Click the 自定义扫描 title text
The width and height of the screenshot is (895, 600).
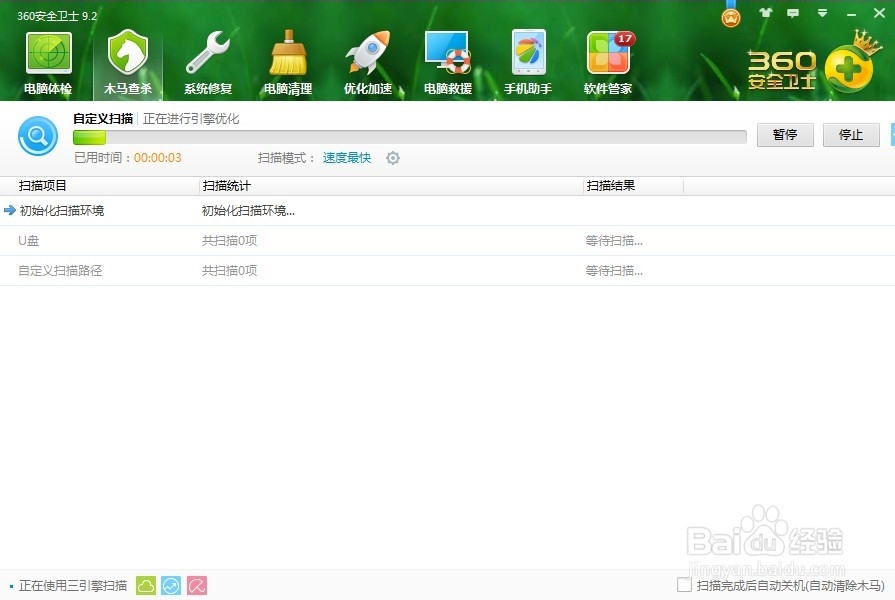click(103, 119)
